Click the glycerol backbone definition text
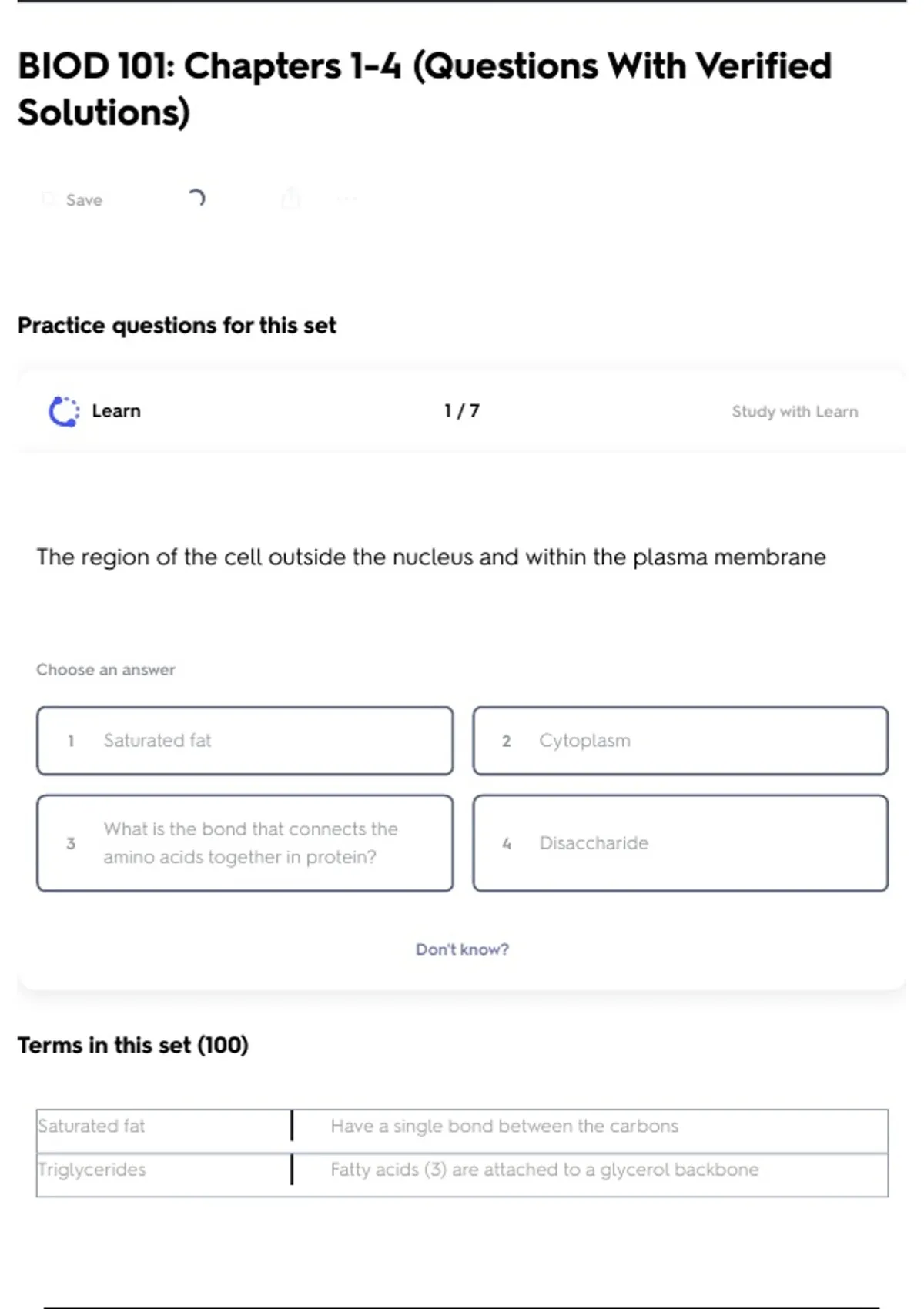 (544, 1170)
